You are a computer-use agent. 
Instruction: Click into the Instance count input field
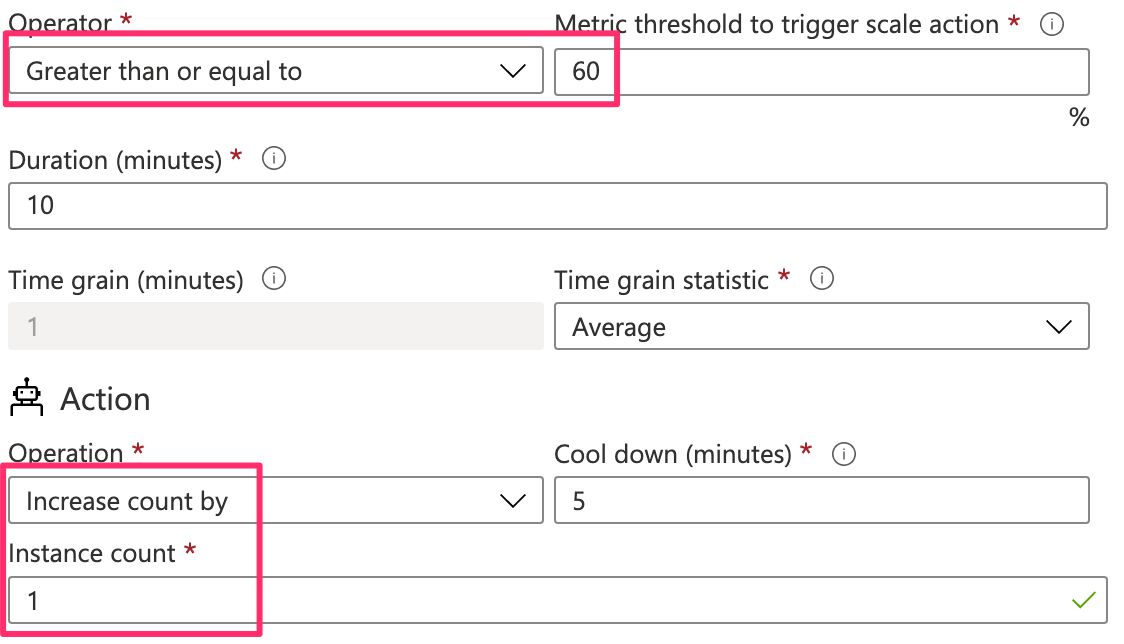558,600
